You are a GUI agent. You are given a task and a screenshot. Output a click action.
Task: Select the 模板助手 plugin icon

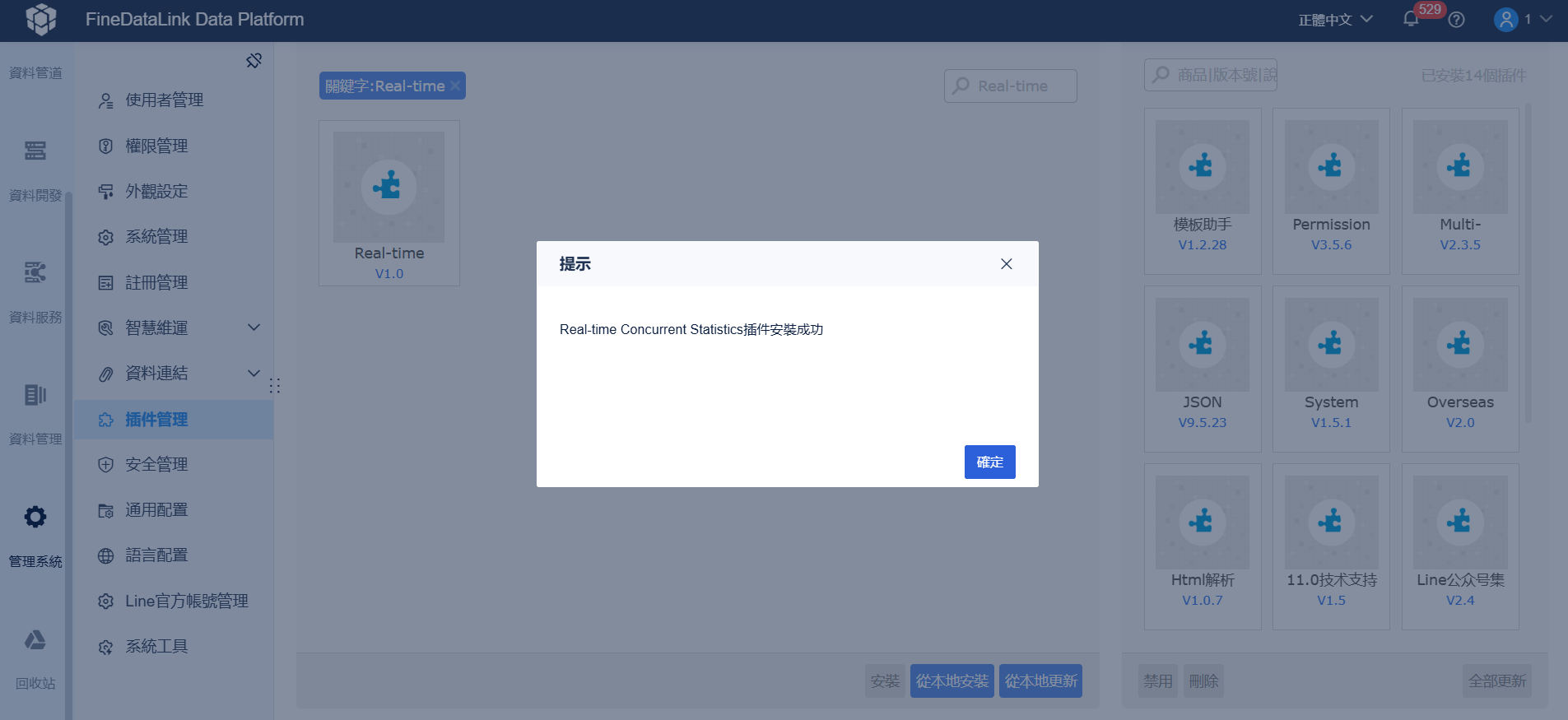click(x=1203, y=167)
